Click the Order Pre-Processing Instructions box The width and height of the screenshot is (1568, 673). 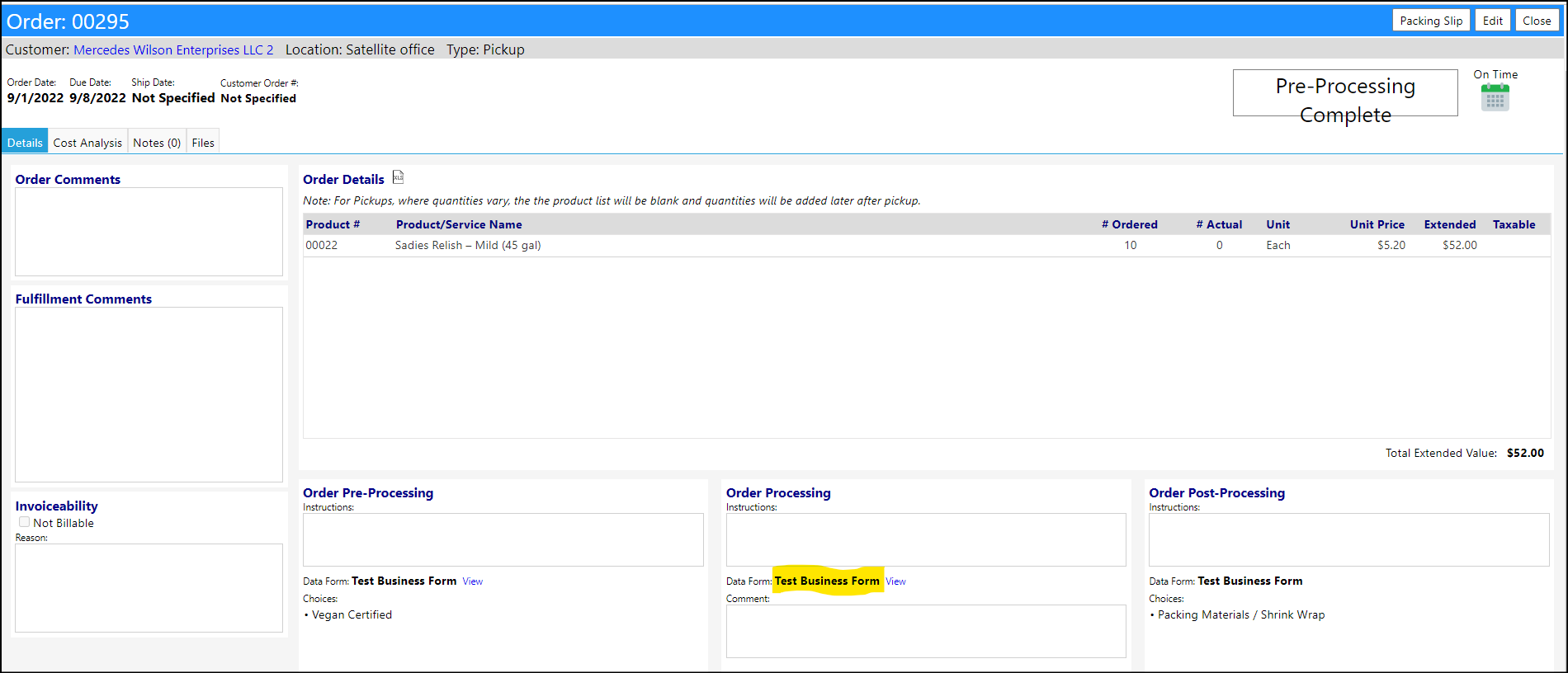[x=503, y=540]
